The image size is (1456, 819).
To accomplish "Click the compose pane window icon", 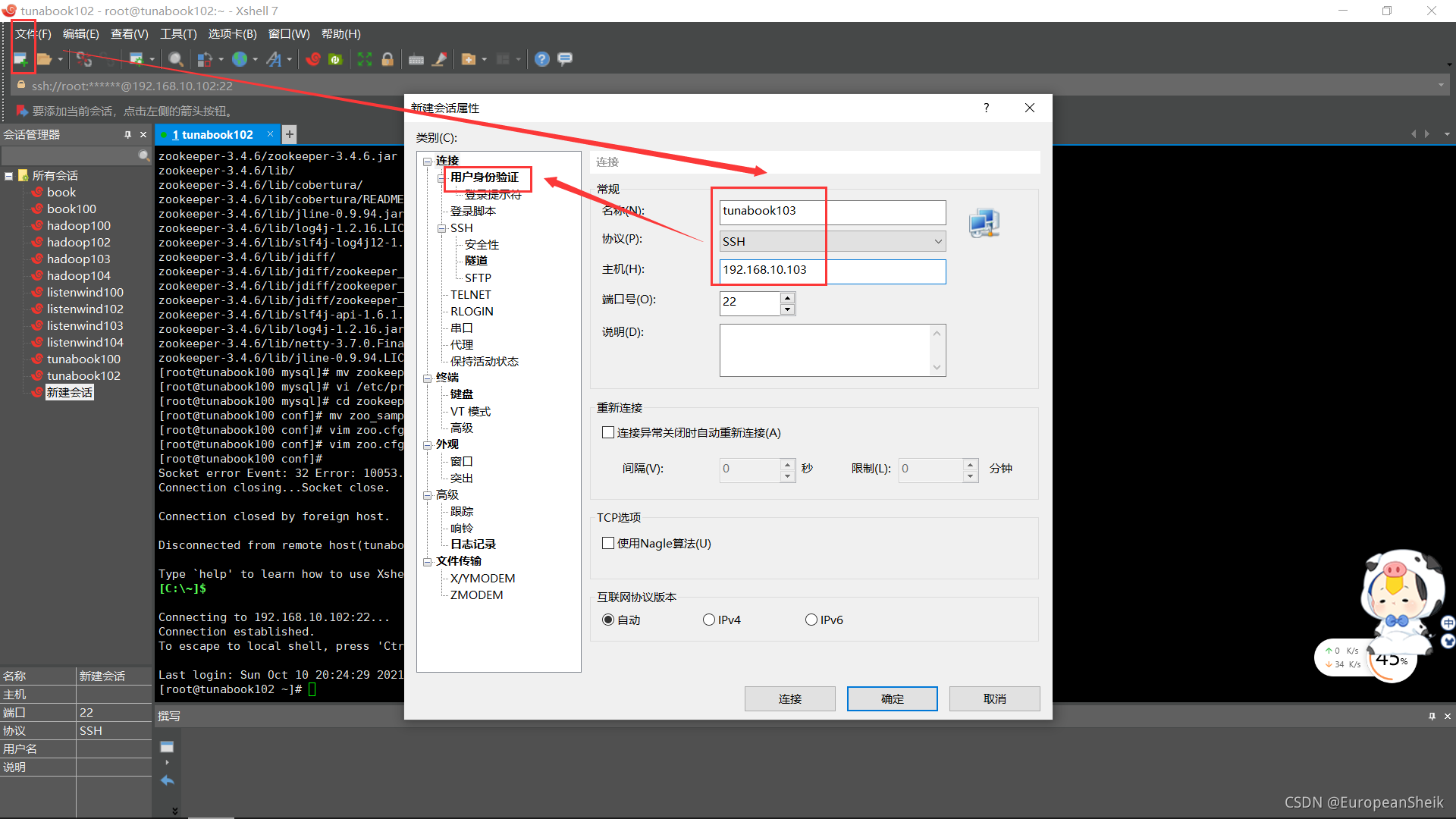I will click(x=168, y=747).
